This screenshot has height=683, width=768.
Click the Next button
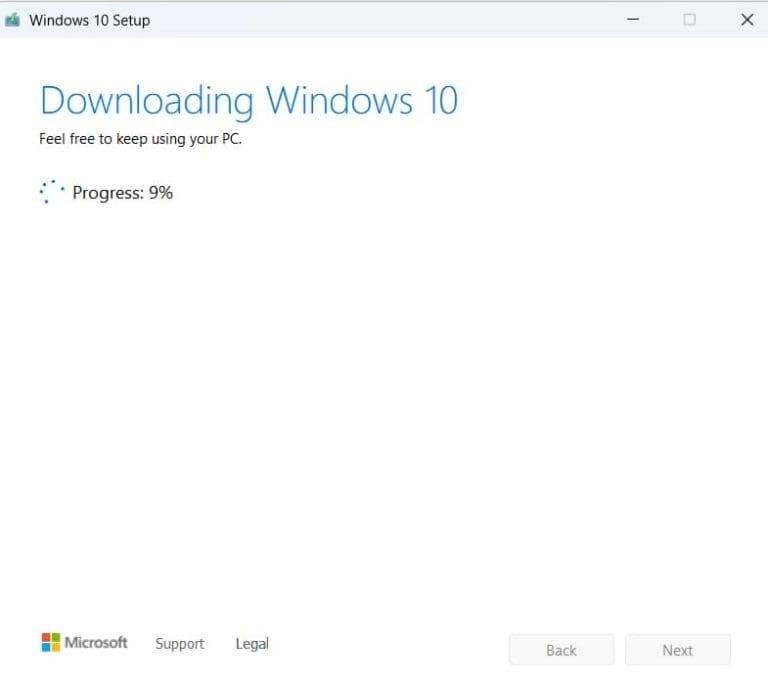click(677, 650)
